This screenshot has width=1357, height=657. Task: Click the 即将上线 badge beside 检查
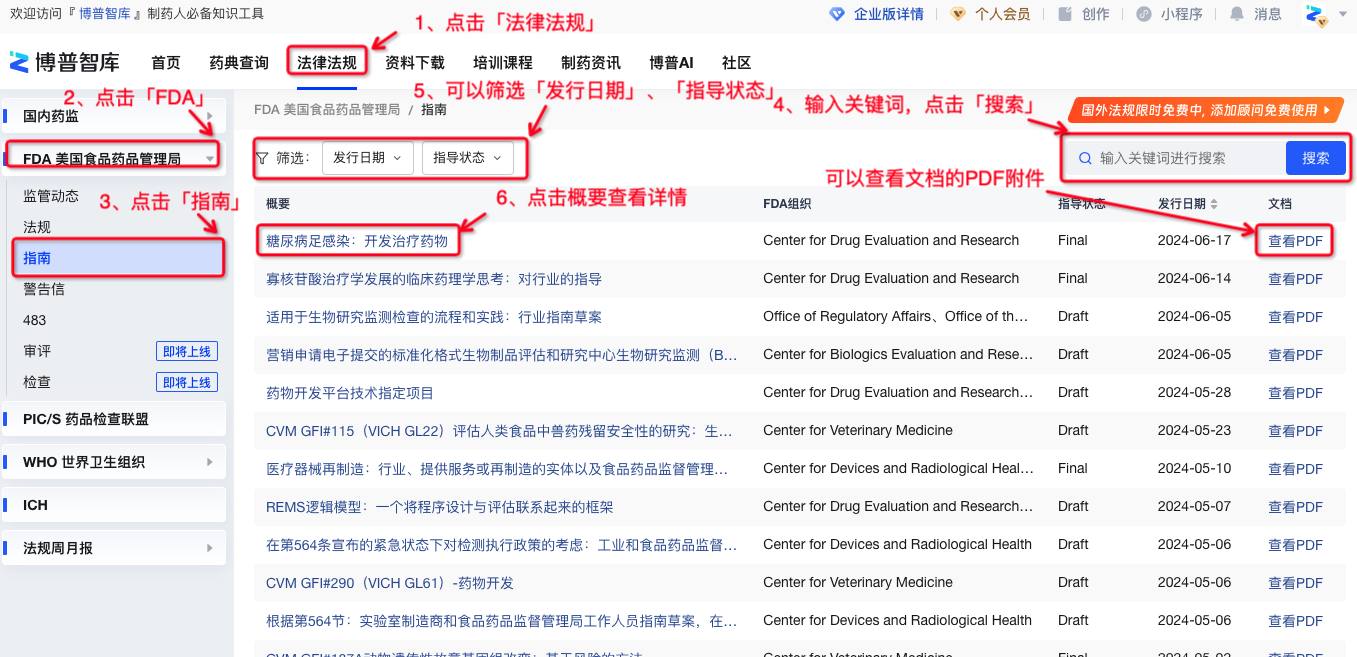[187, 382]
